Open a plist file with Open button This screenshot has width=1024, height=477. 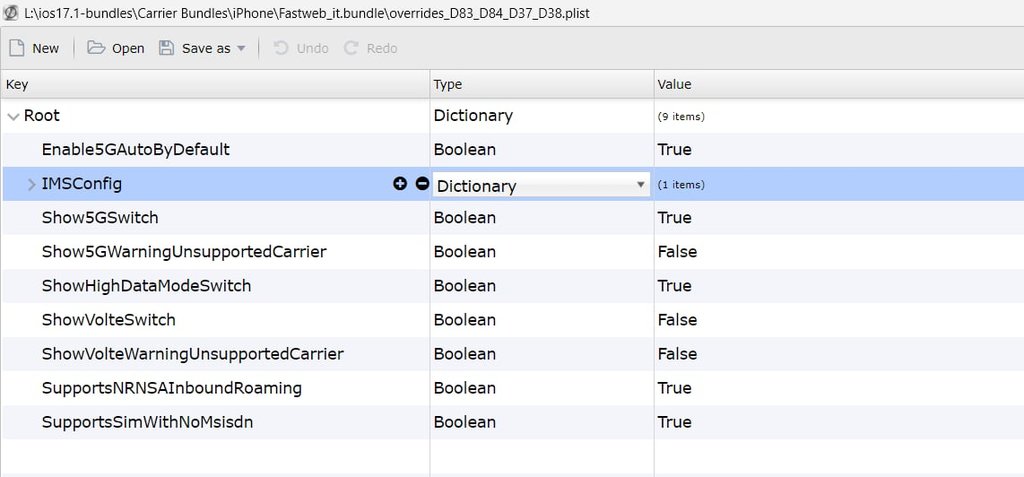pos(116,48)
